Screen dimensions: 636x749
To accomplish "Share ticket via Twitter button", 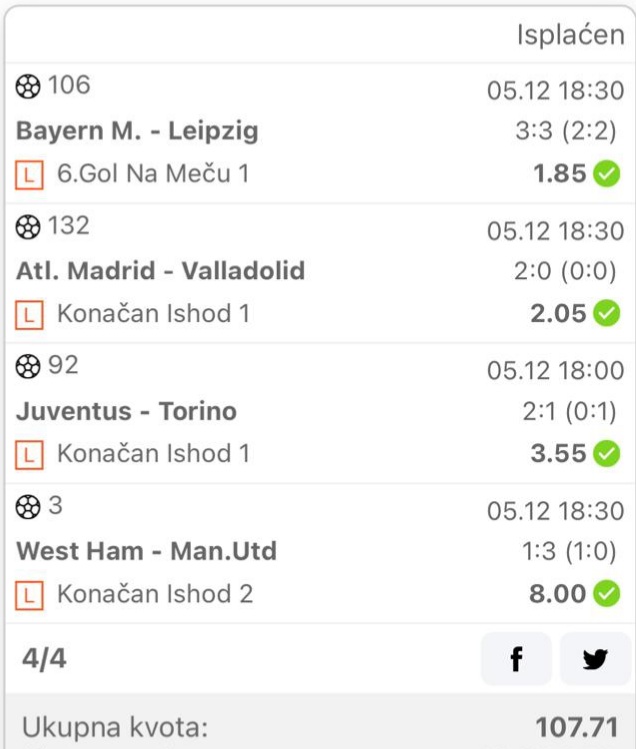I will (x=595, y=659).
